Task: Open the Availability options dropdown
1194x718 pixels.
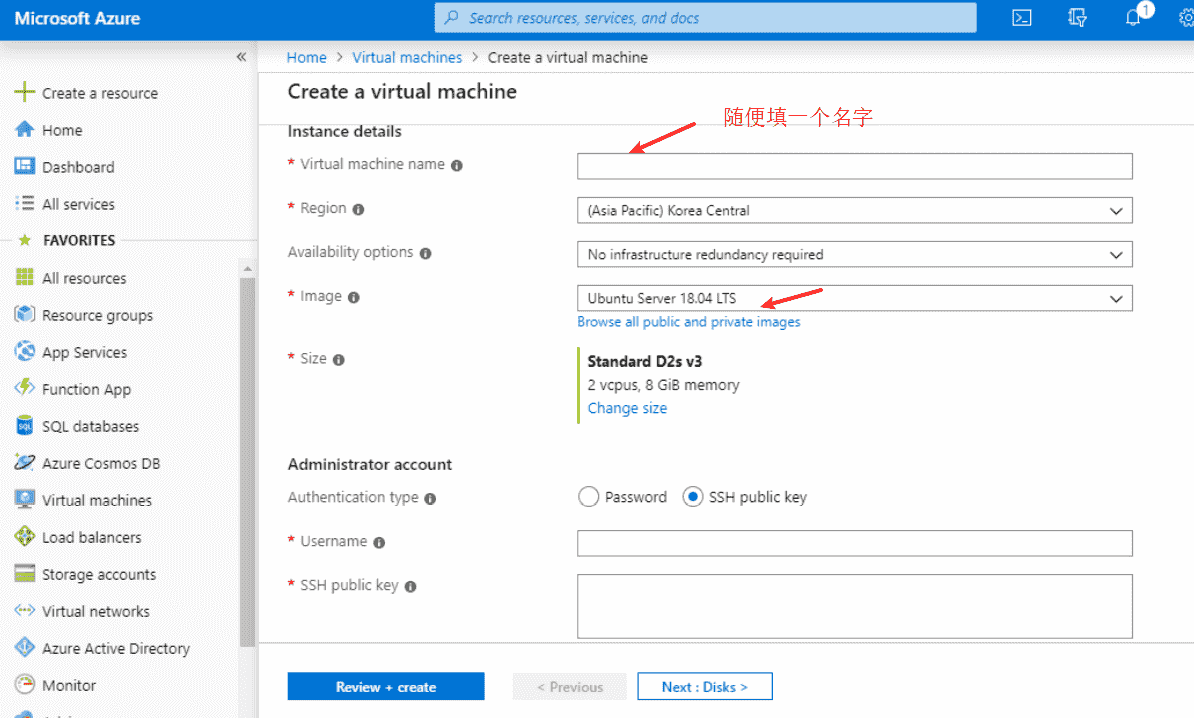Action: [x=854, y=254]
